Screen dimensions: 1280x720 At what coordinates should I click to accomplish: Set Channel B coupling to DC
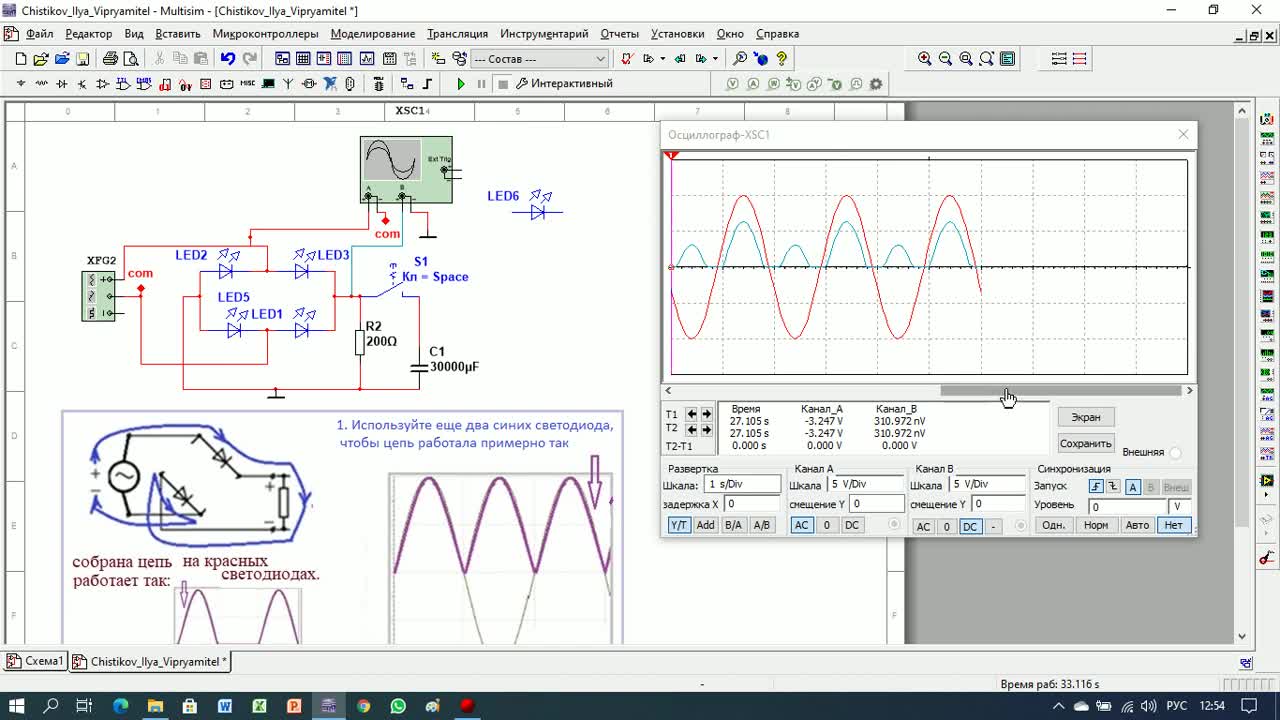pyautogui.click(x=971, y=526)
